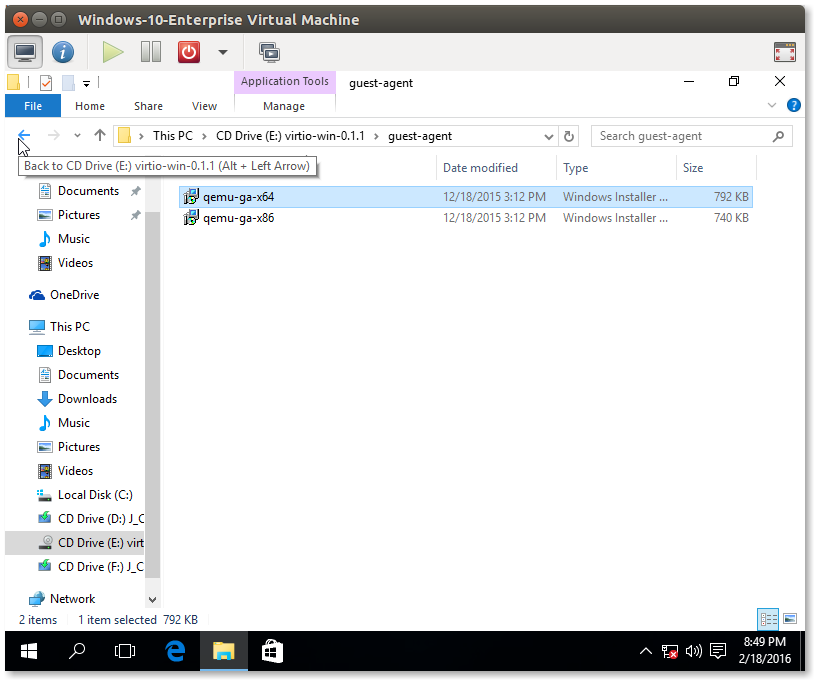Open Videos under Quick access

(75, 263)
